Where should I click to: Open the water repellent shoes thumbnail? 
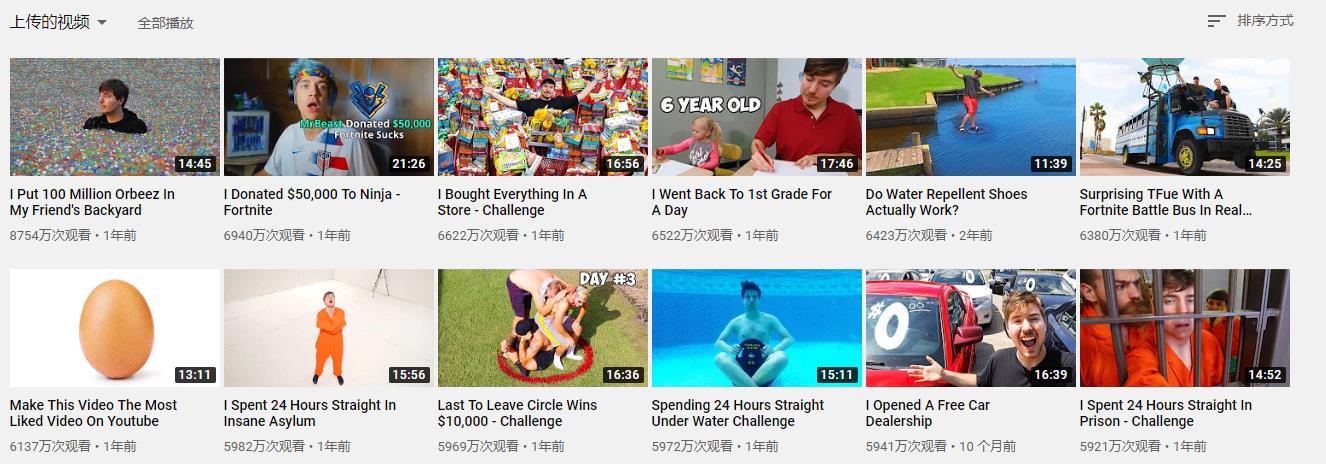(x=971, y=117)
